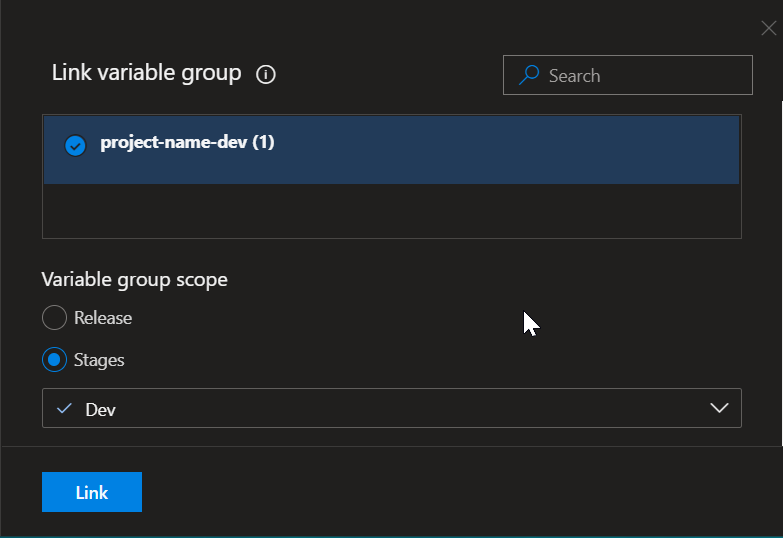This screenshot has width=783, height=538.
Task: Close the Link variable group panel
Action: point(768,28)
